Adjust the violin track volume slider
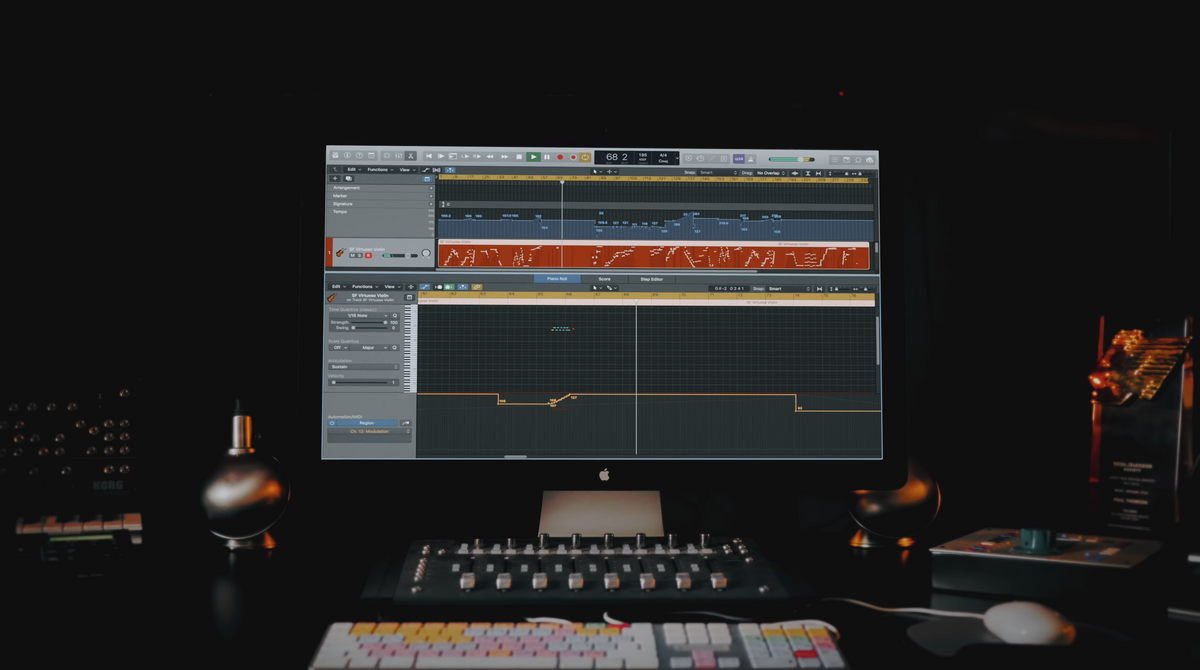 coord(400,256)
